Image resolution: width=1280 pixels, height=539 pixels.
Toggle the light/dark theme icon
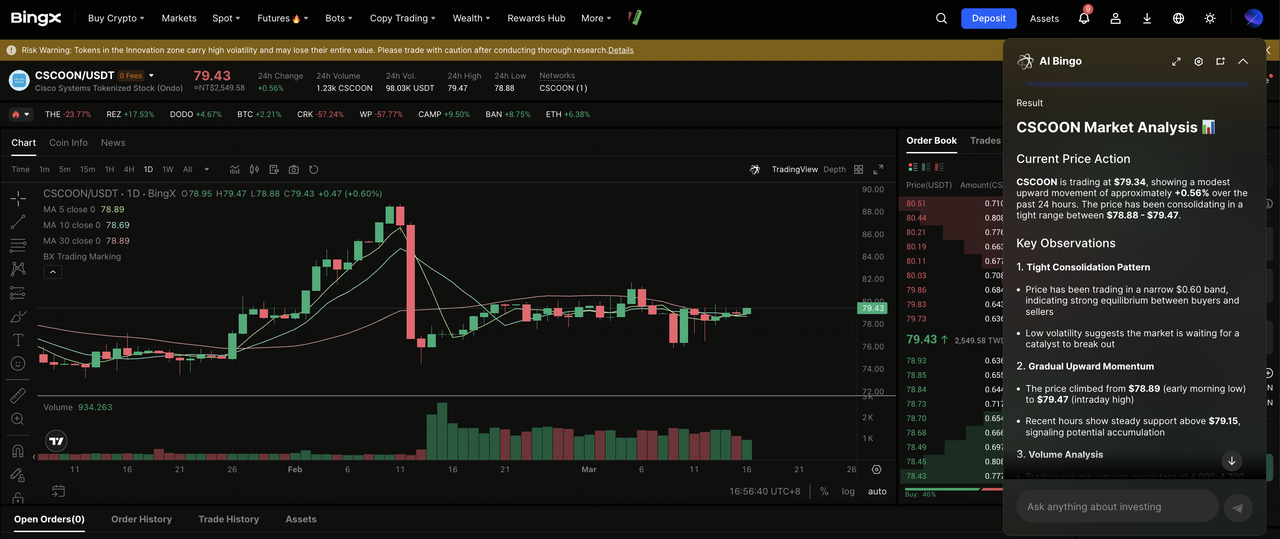tap(1210, 18)
